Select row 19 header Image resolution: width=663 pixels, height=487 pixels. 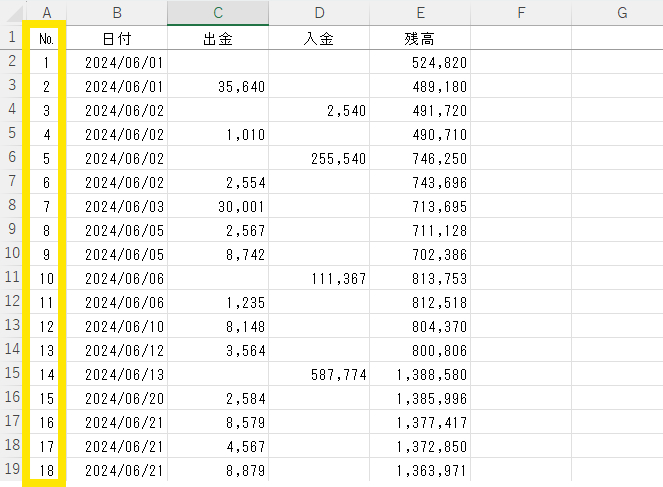point(13,469)
